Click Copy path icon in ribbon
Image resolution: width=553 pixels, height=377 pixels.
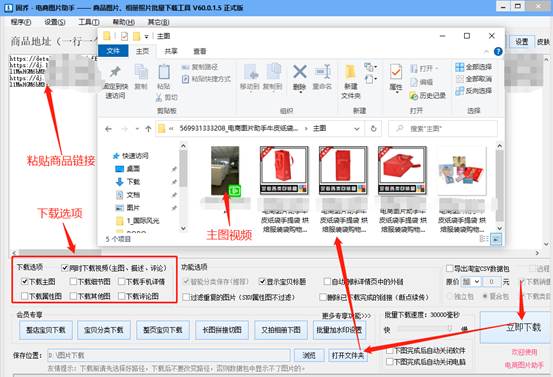[186, 67]
